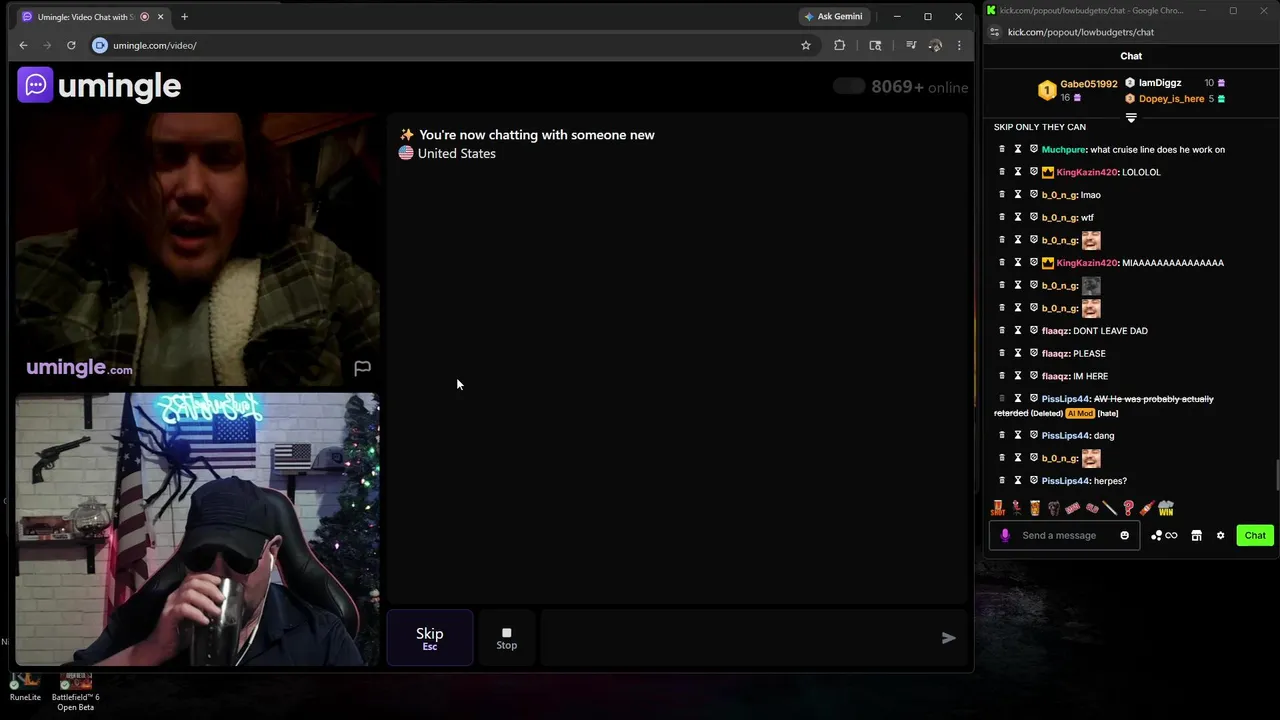Click username flaaqz on PLEASE message
This screenshot has height=720, width=1280.
tap(1055, 353)
